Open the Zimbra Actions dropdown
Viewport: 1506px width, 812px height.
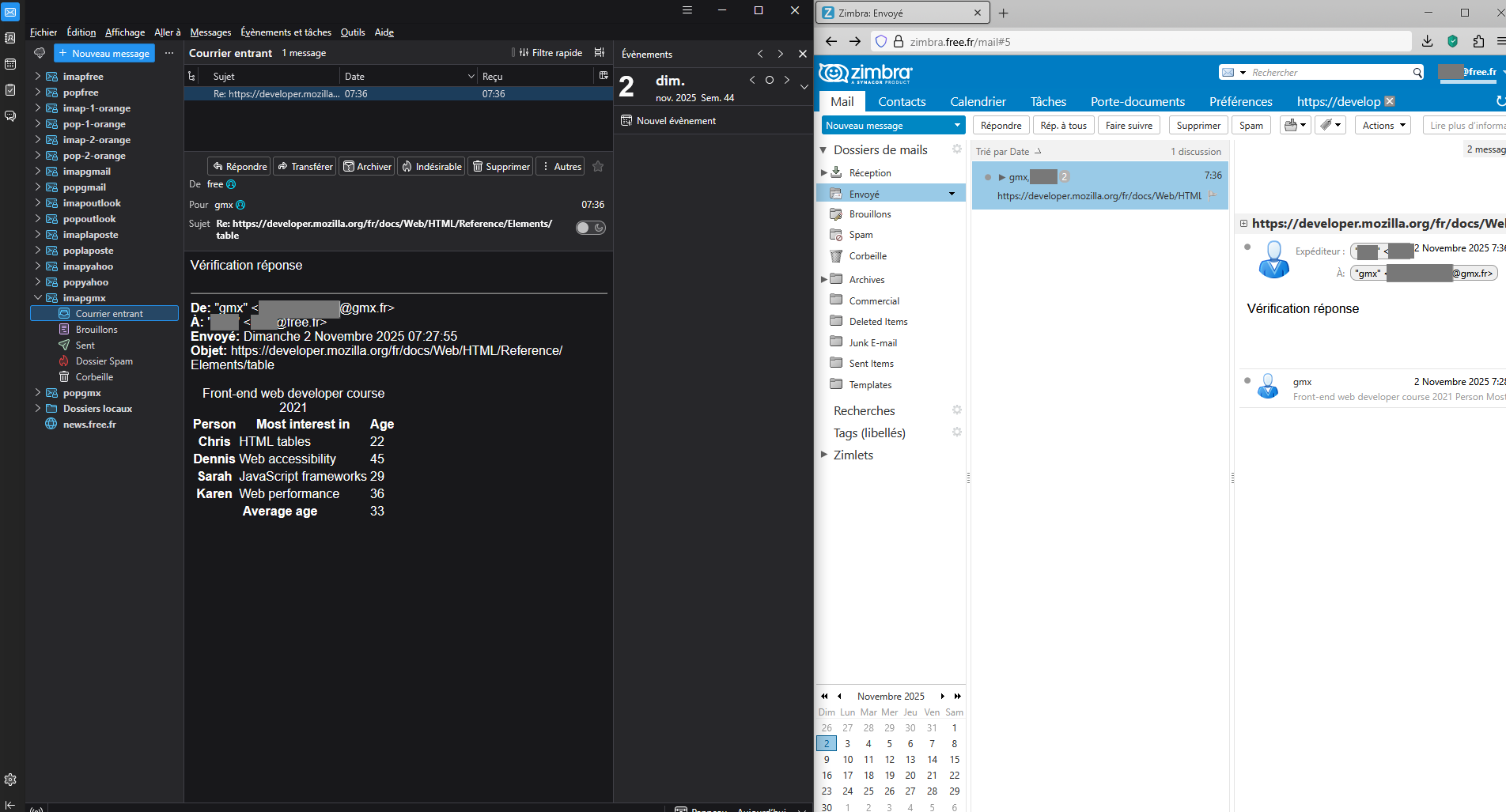(1383, 126)
